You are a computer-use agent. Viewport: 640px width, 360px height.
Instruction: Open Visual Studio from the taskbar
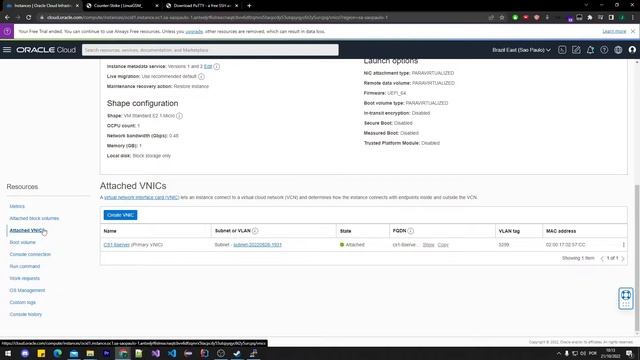click(156, 353)
